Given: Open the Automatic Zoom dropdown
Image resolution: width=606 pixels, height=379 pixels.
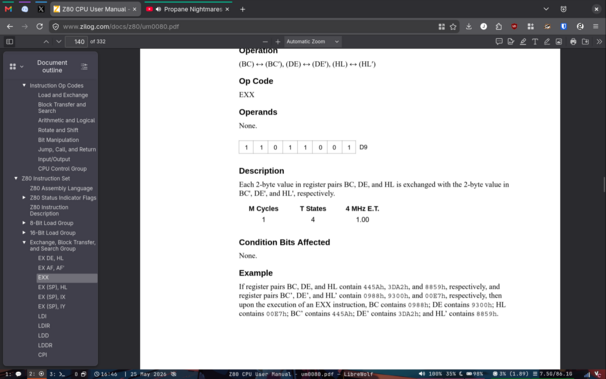Looking at the screenshot, I should click(x=312, y=41).
